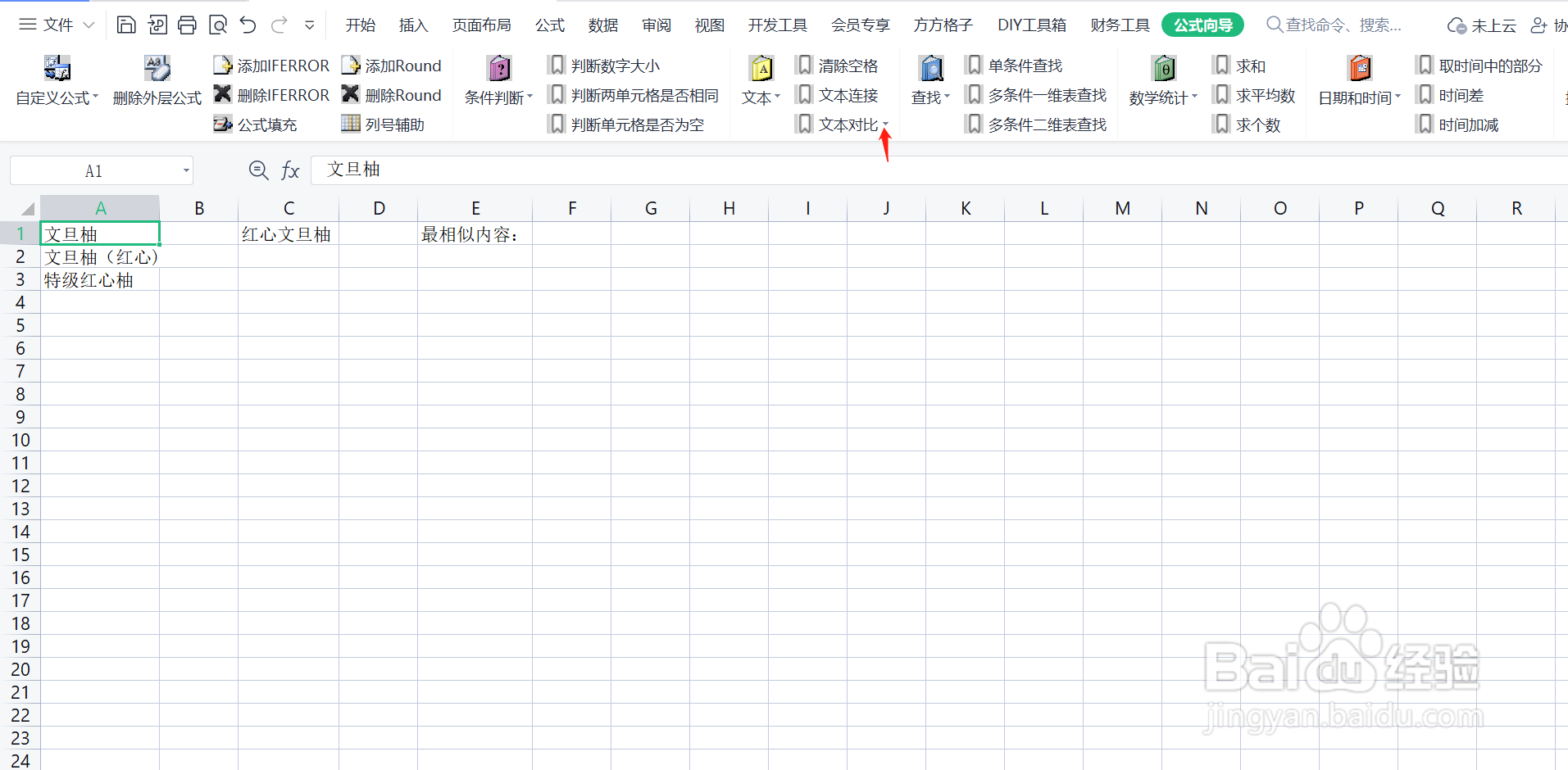
Task: Click 判断单元格是否为空 button
Action: [x=626, y=125]
